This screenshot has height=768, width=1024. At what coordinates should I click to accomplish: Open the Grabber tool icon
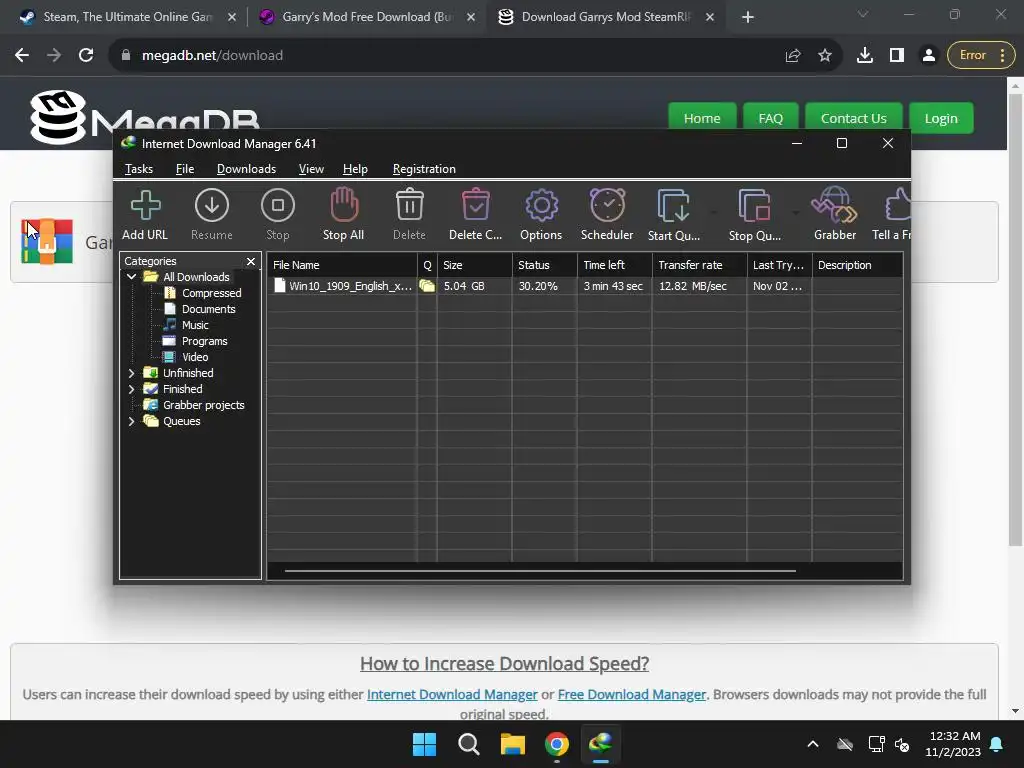pyautogui.click(x=835, y=215)
